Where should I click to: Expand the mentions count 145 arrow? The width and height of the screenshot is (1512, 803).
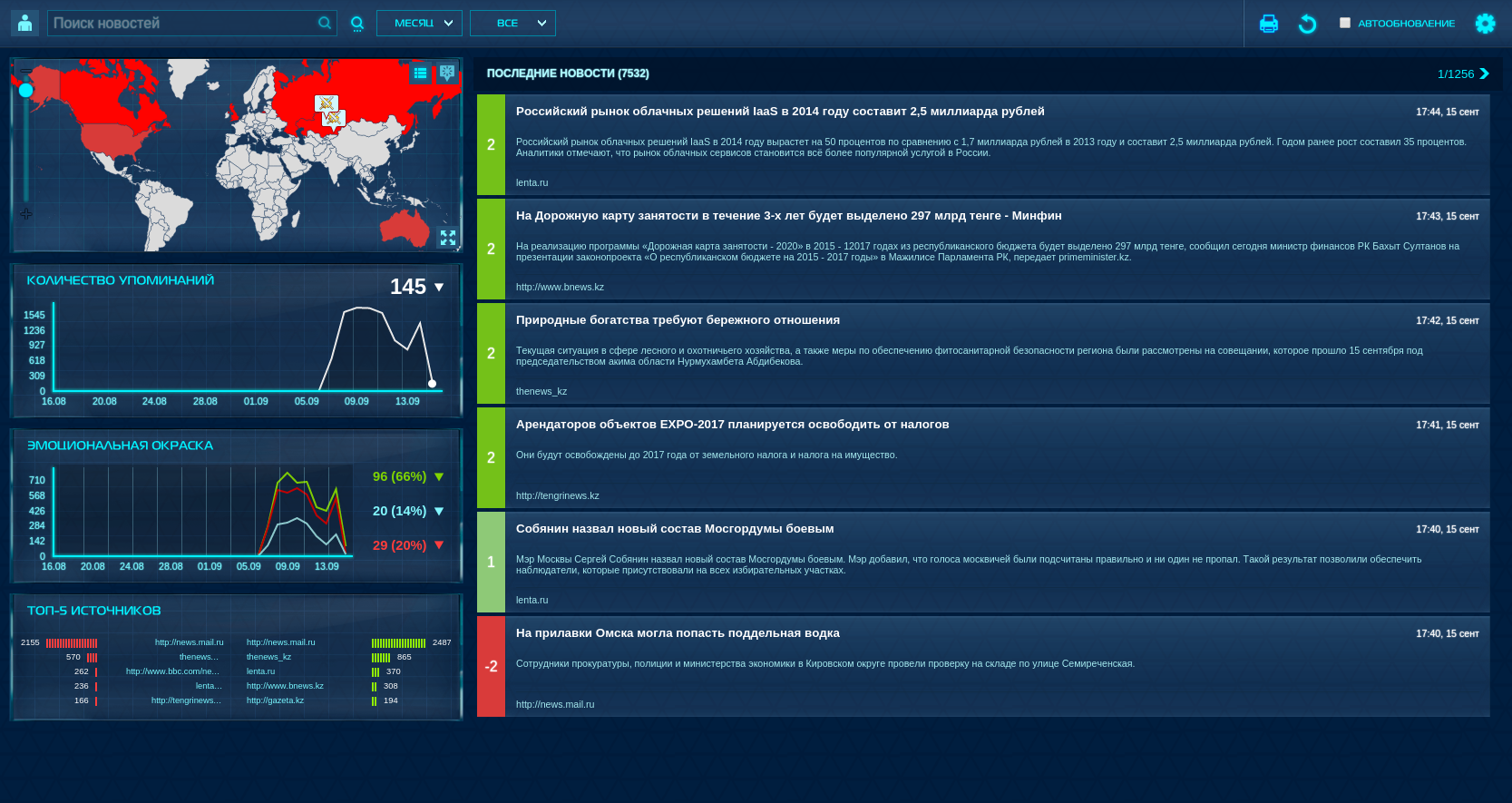pyautogui.click(x=439, y=288)
